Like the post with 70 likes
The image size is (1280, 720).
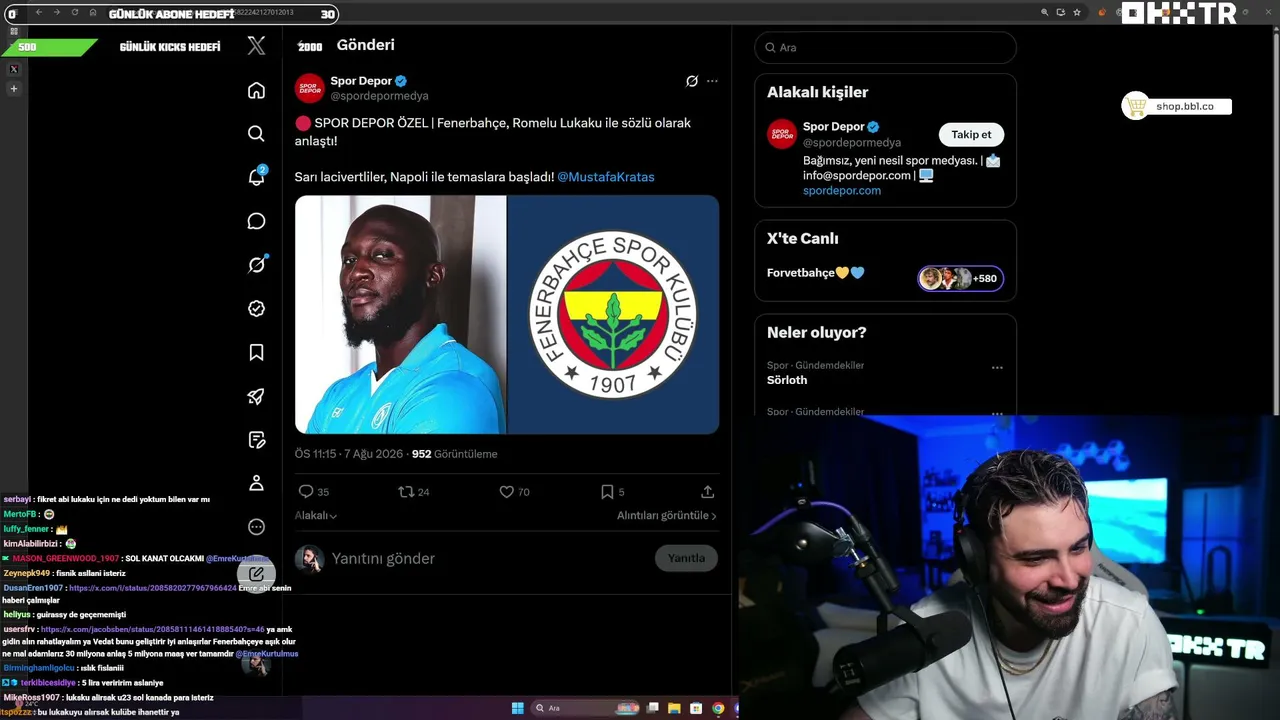(x=506, y=492)
